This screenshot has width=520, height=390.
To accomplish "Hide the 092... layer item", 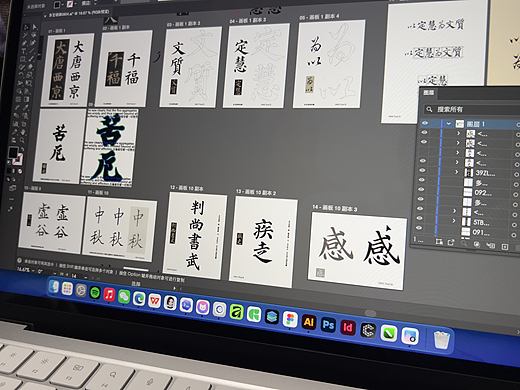I will pos(421,189).
